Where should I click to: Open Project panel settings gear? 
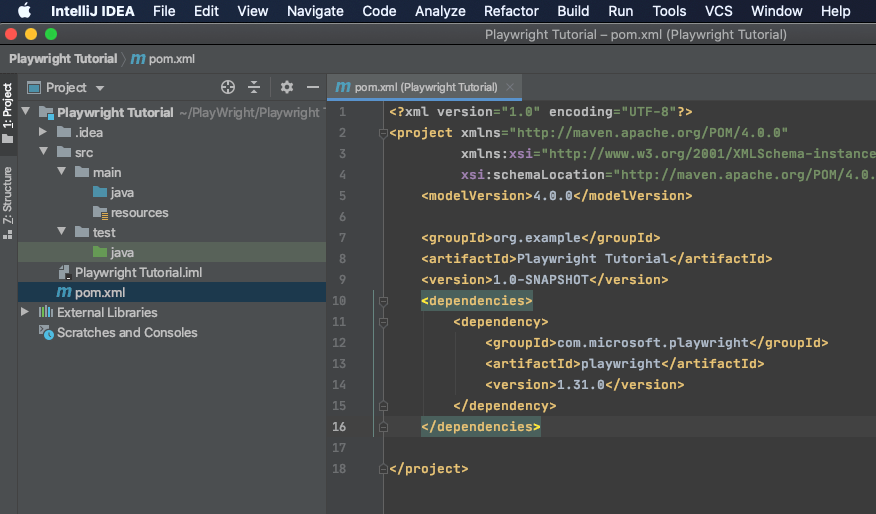287,87
